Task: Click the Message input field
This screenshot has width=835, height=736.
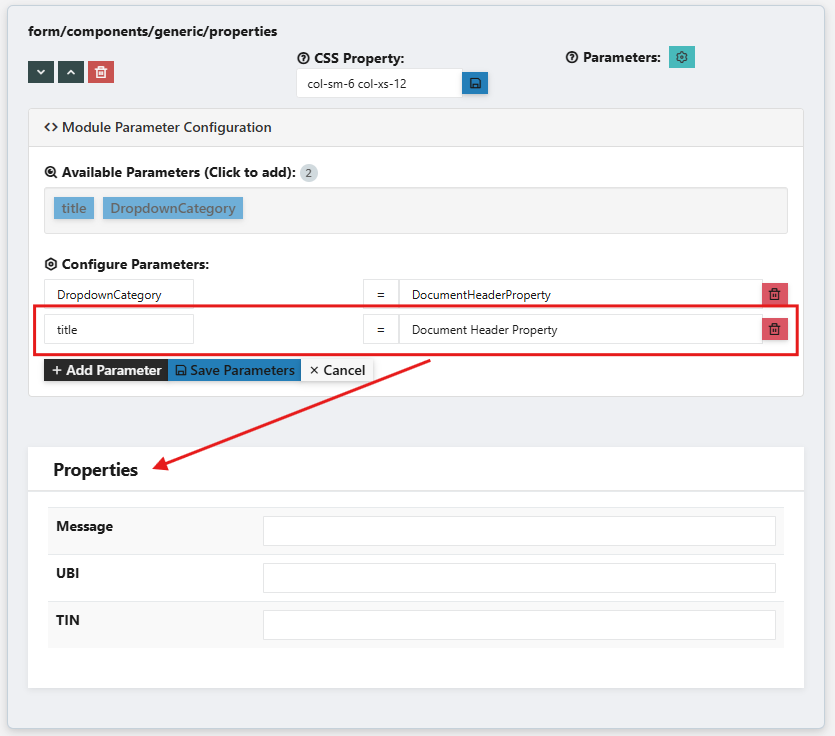Action: pyautogui.click(x=519, y=531)
